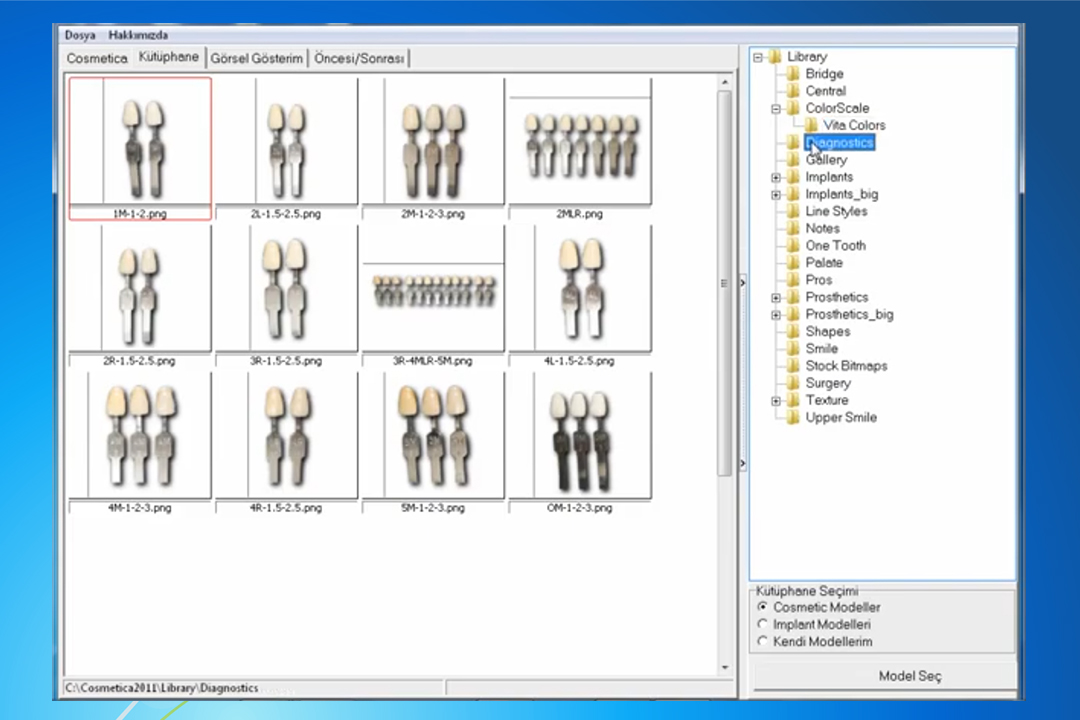Image resolution: width=1080 pixels, height=720 pixels.
Task: Select the OM-1-2-3.png thumbnail
Action: 580,442
